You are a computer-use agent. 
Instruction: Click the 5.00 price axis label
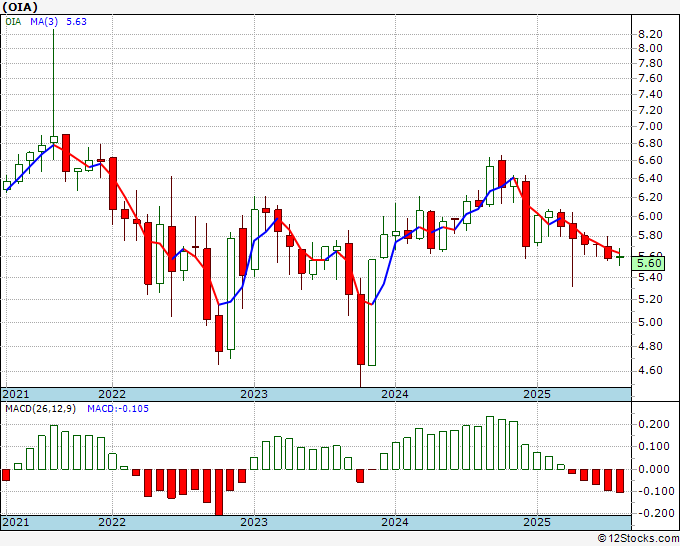[650, 322]
